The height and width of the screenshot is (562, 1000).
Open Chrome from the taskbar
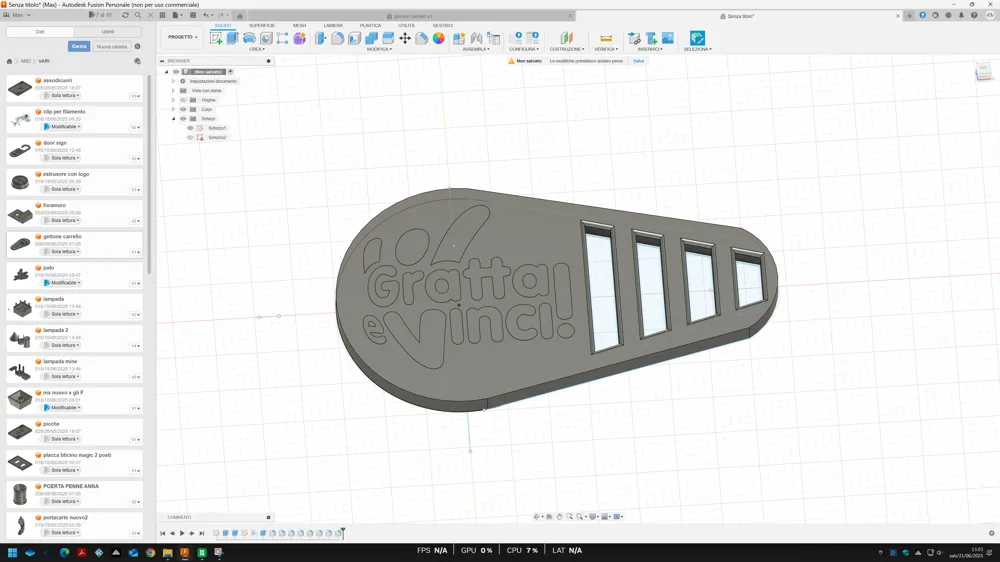point(151,552)
